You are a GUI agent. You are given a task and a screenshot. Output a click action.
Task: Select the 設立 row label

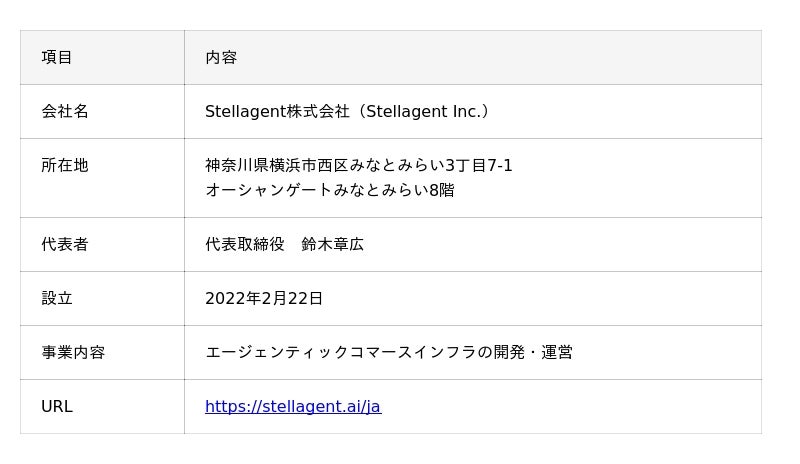tap(57, 298)
